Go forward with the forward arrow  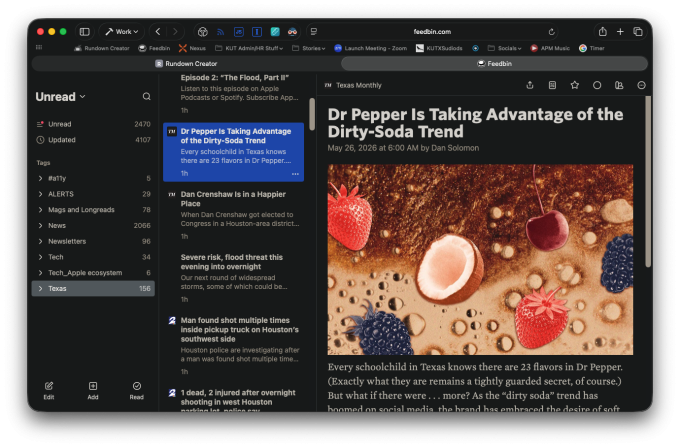coord(175,32)
